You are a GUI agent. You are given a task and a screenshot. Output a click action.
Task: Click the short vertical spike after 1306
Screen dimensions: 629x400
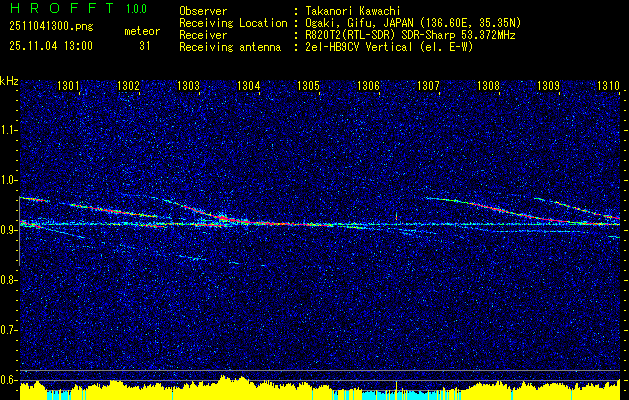click(x=397, y=217)
